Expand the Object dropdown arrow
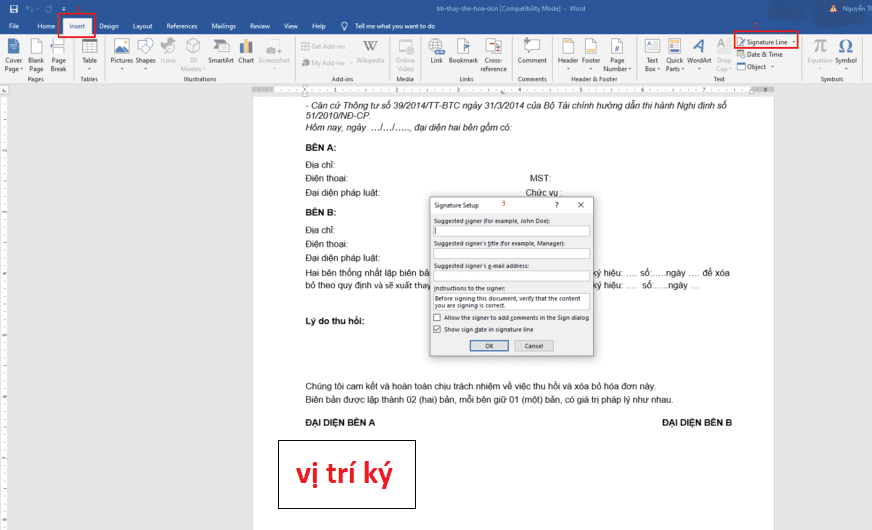The image size is (872, 530). [x=772, y=67]
